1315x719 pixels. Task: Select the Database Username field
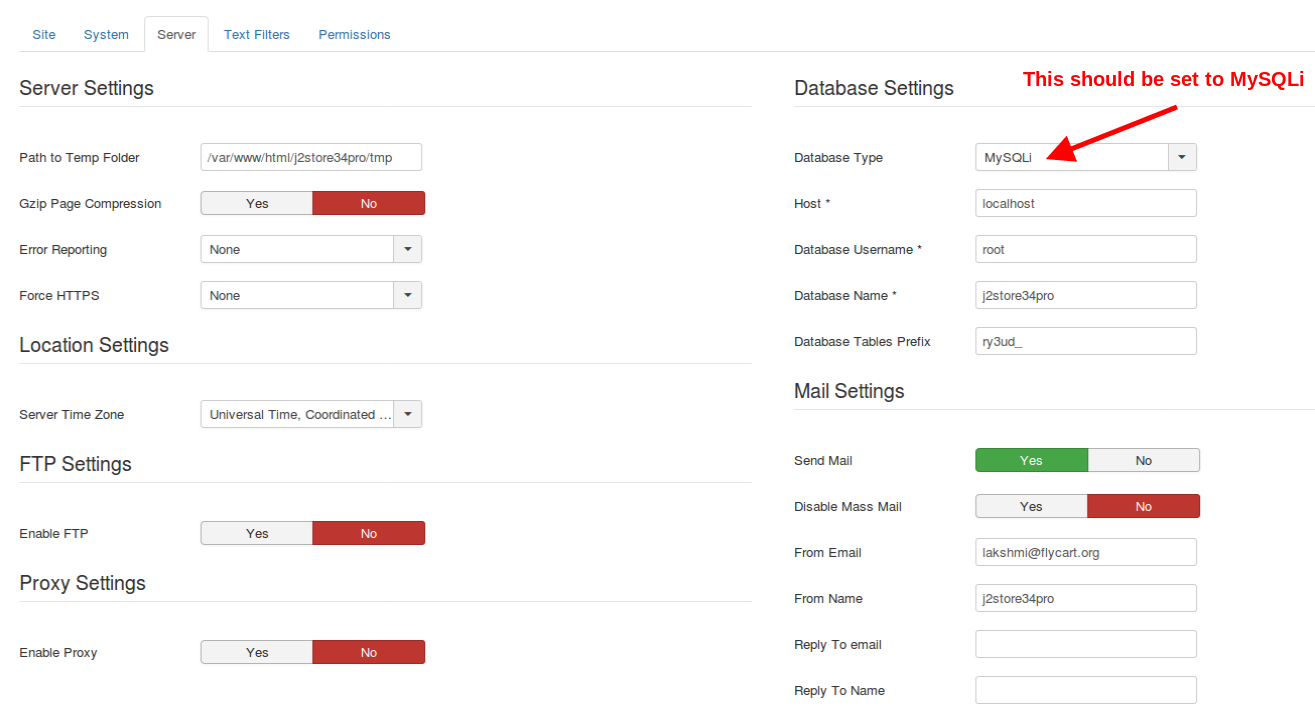pyautogui.click(x=1085, y=248)
